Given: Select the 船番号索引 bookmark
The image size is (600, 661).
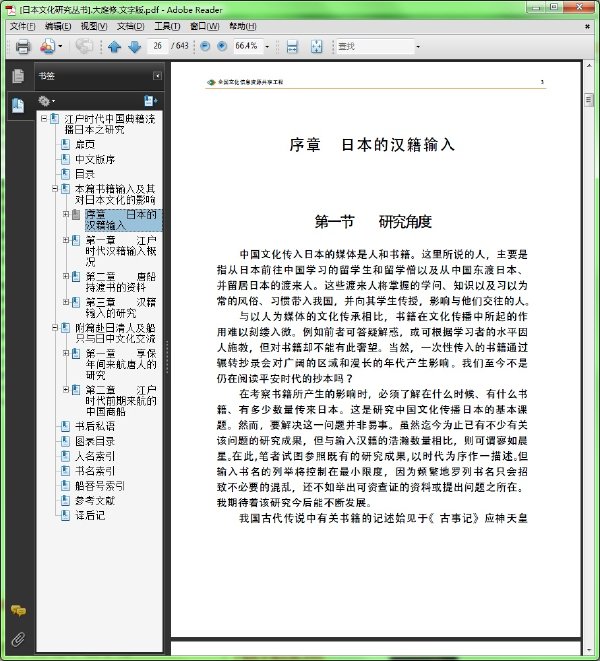Looking at the screenshot, I should [100, 486].
